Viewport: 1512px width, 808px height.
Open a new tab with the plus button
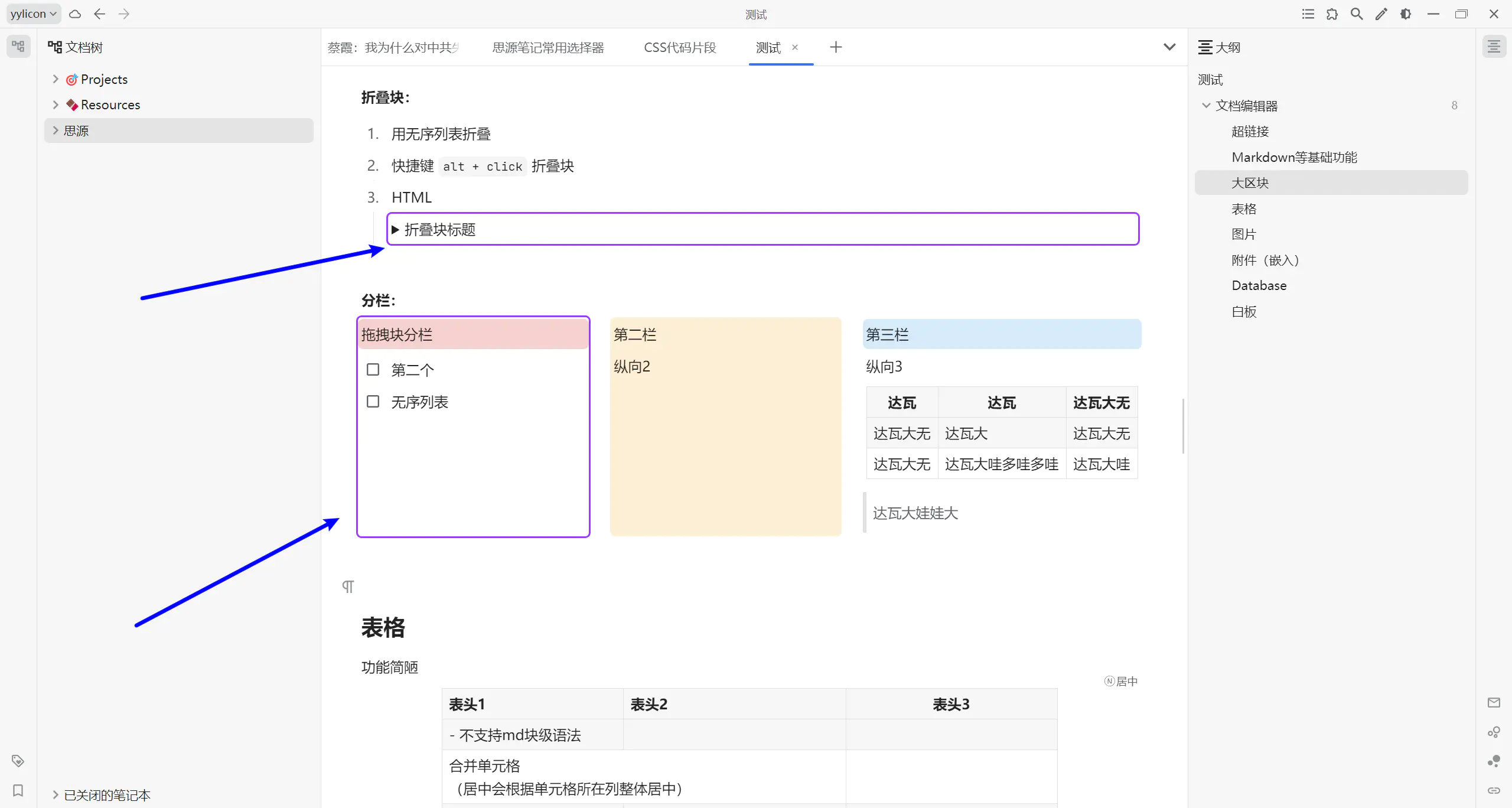point(835,47)
